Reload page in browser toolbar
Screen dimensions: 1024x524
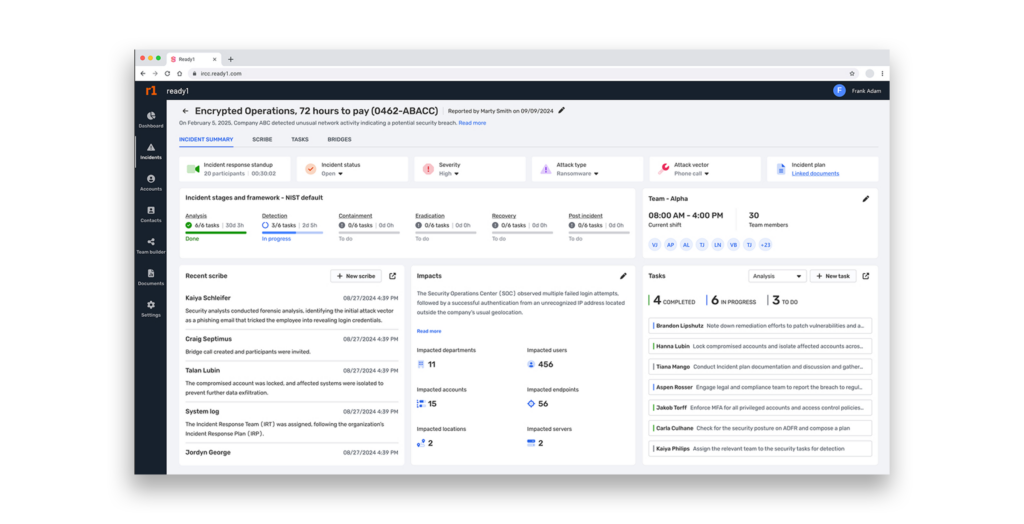[167, 74]
